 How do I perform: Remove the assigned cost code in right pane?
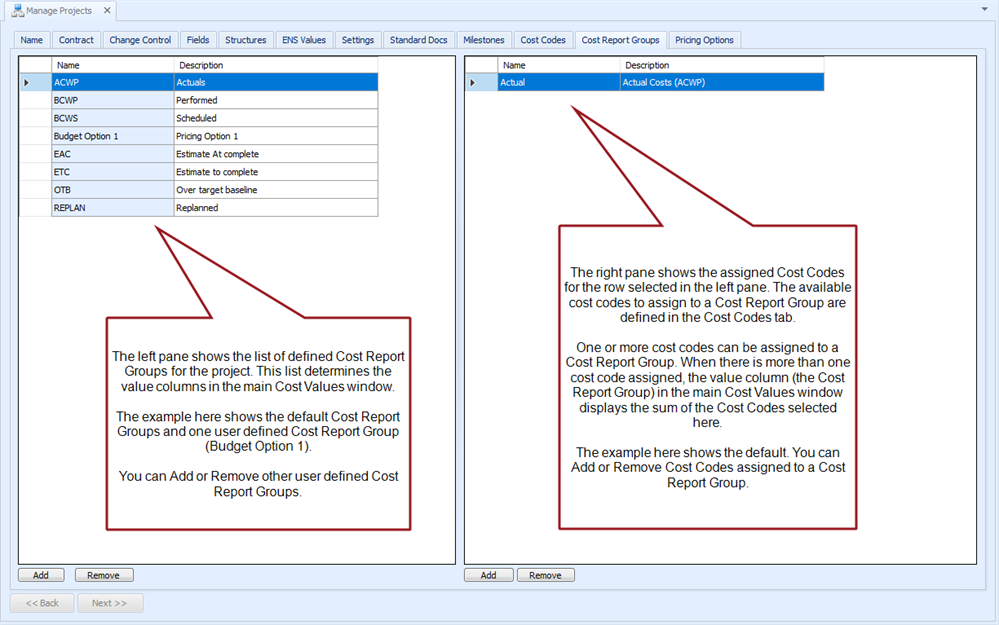coord(545,575)
